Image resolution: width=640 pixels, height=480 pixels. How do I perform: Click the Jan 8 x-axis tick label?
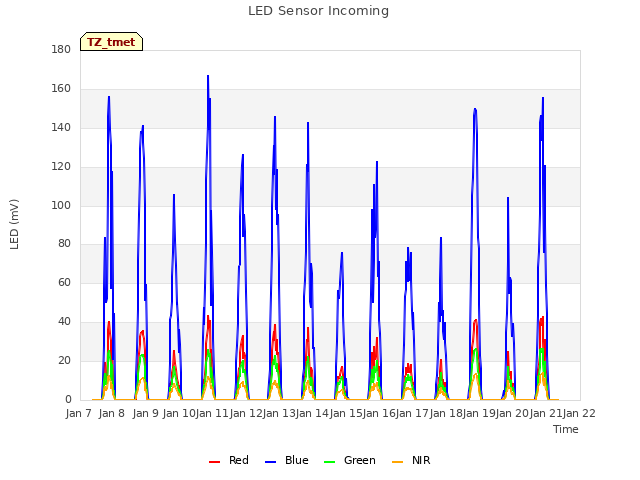click(112, 413)
